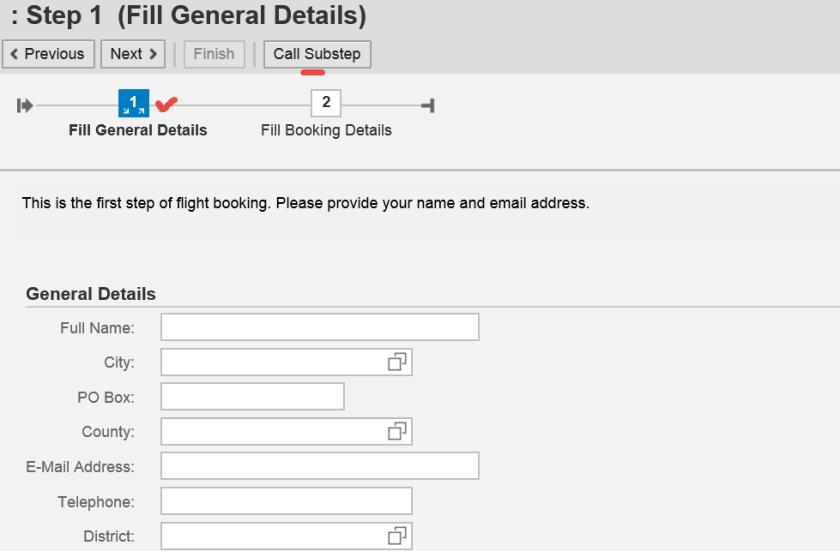The width and height of the screenshot is (840, 551).
Task: Click the roadmap end marker icon
Action: (x=428, y=105)
